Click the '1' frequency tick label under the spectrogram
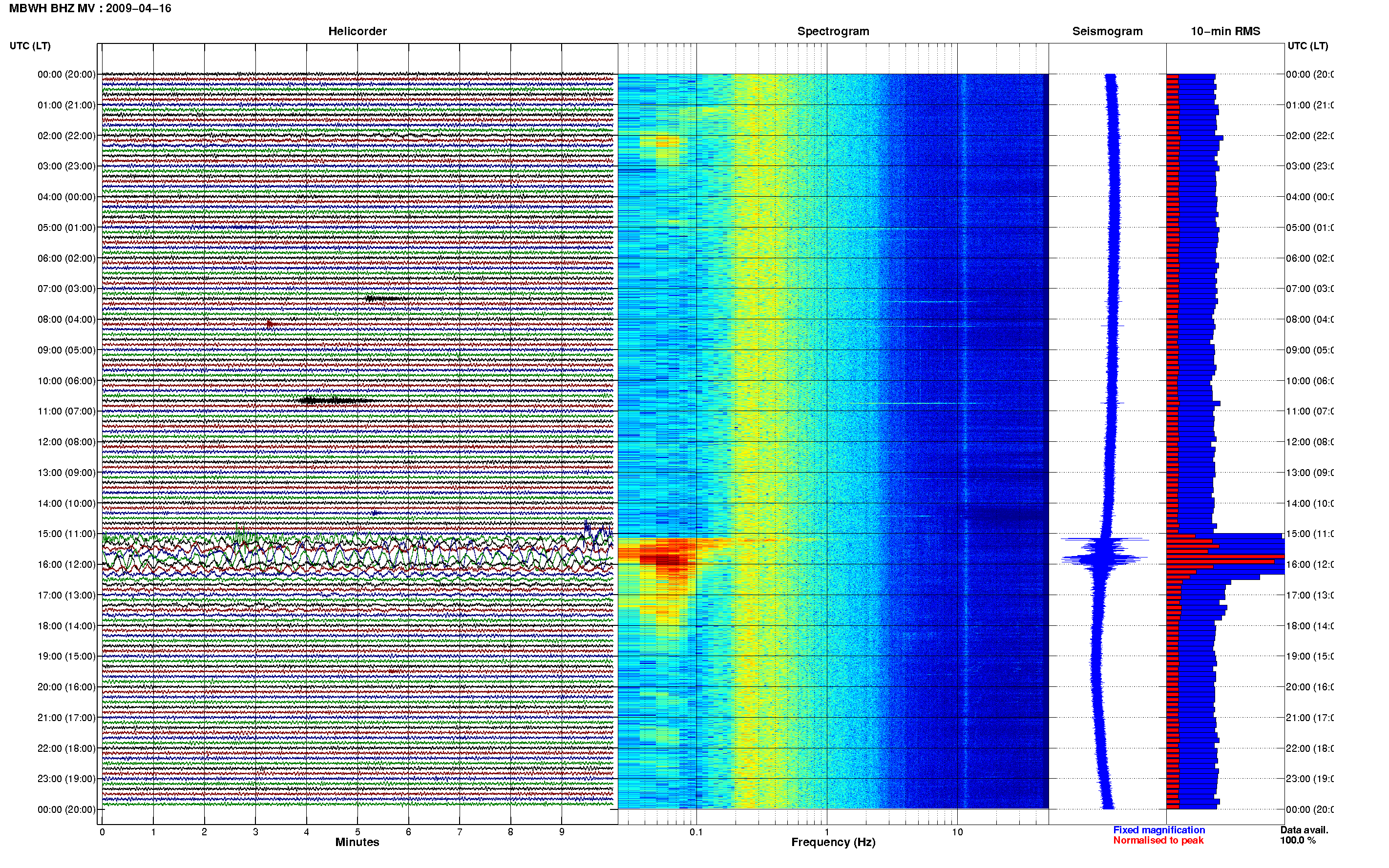1389x868 pixels. click(x=827, y=832)
